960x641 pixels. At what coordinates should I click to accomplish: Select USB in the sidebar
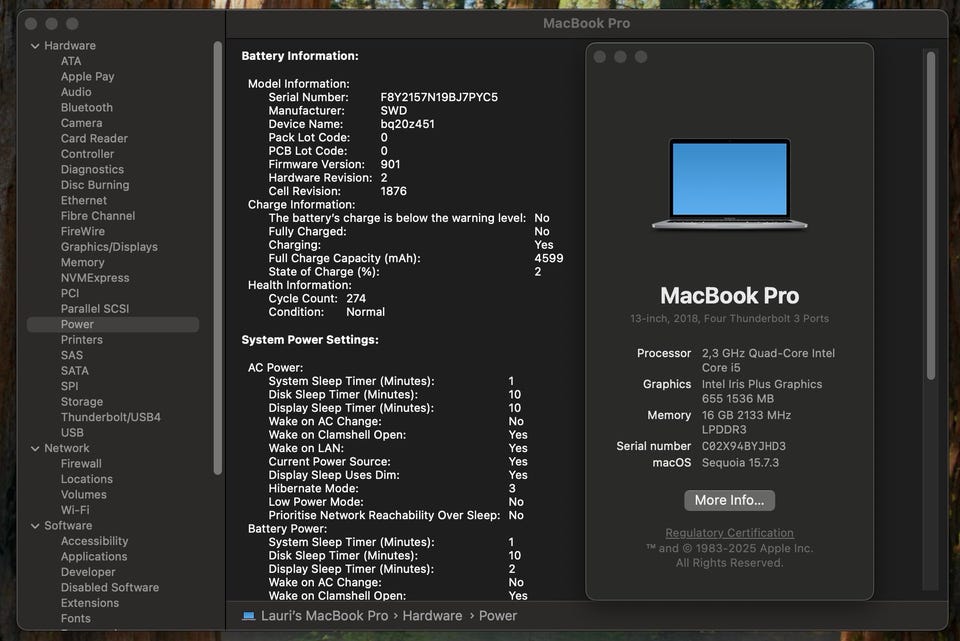coord(72,433)
